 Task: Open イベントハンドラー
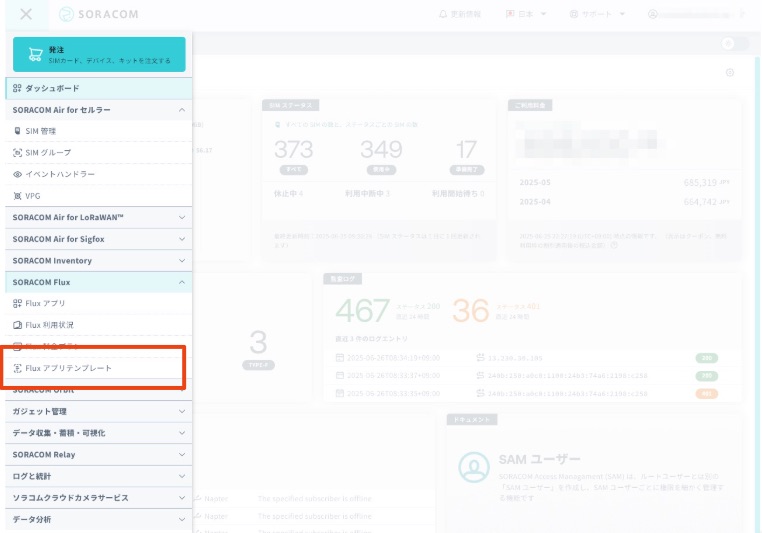point(99,174)
